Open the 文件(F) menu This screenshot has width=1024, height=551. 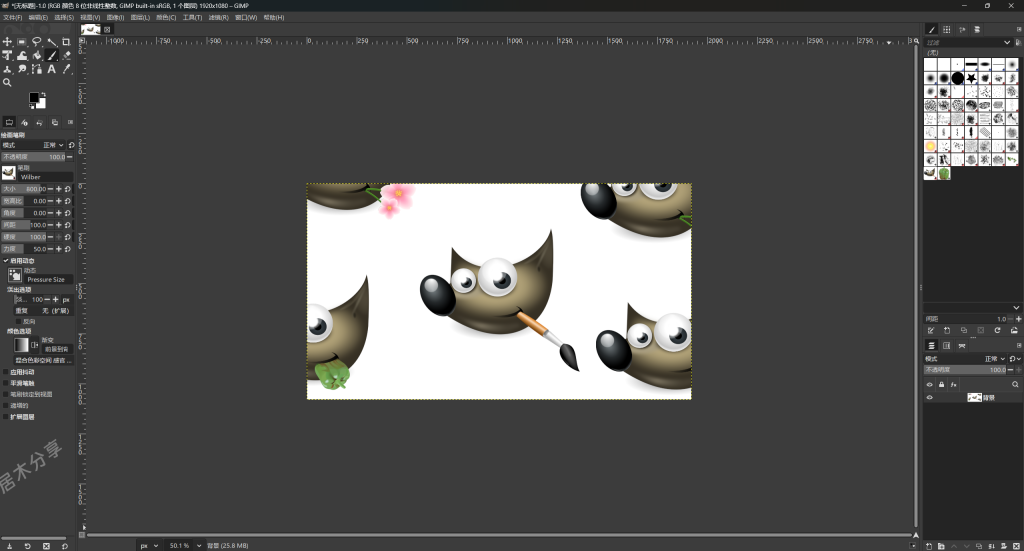(12, 18)
